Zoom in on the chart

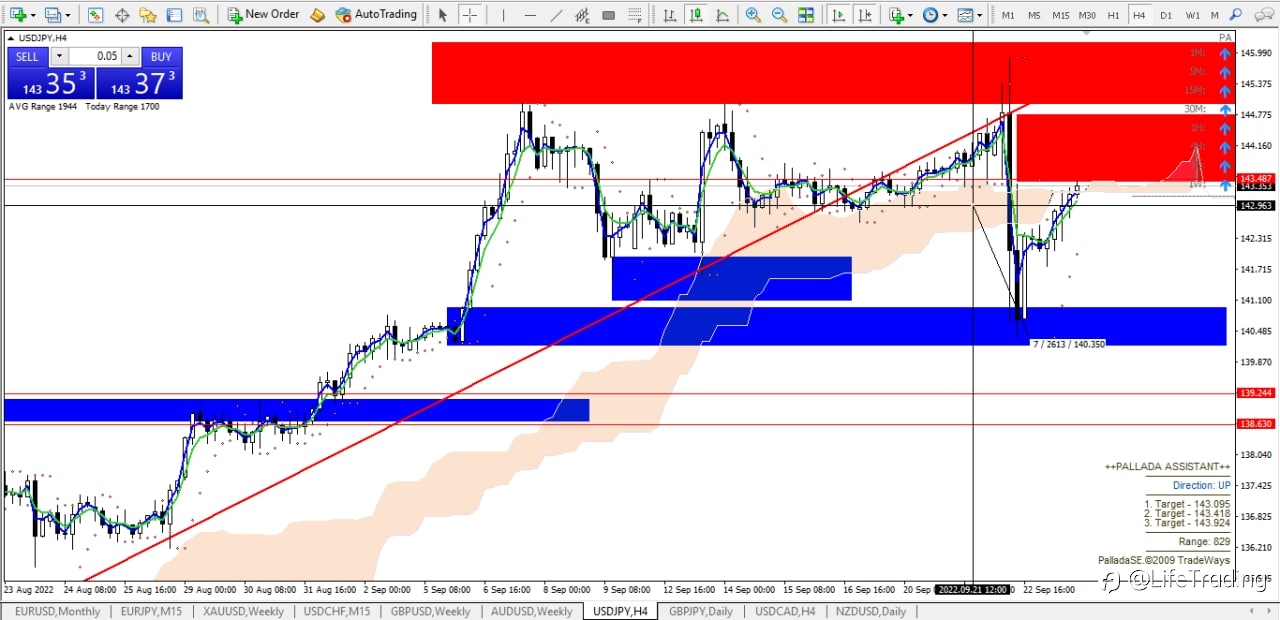pyautogui.click(x=753, y=15)
